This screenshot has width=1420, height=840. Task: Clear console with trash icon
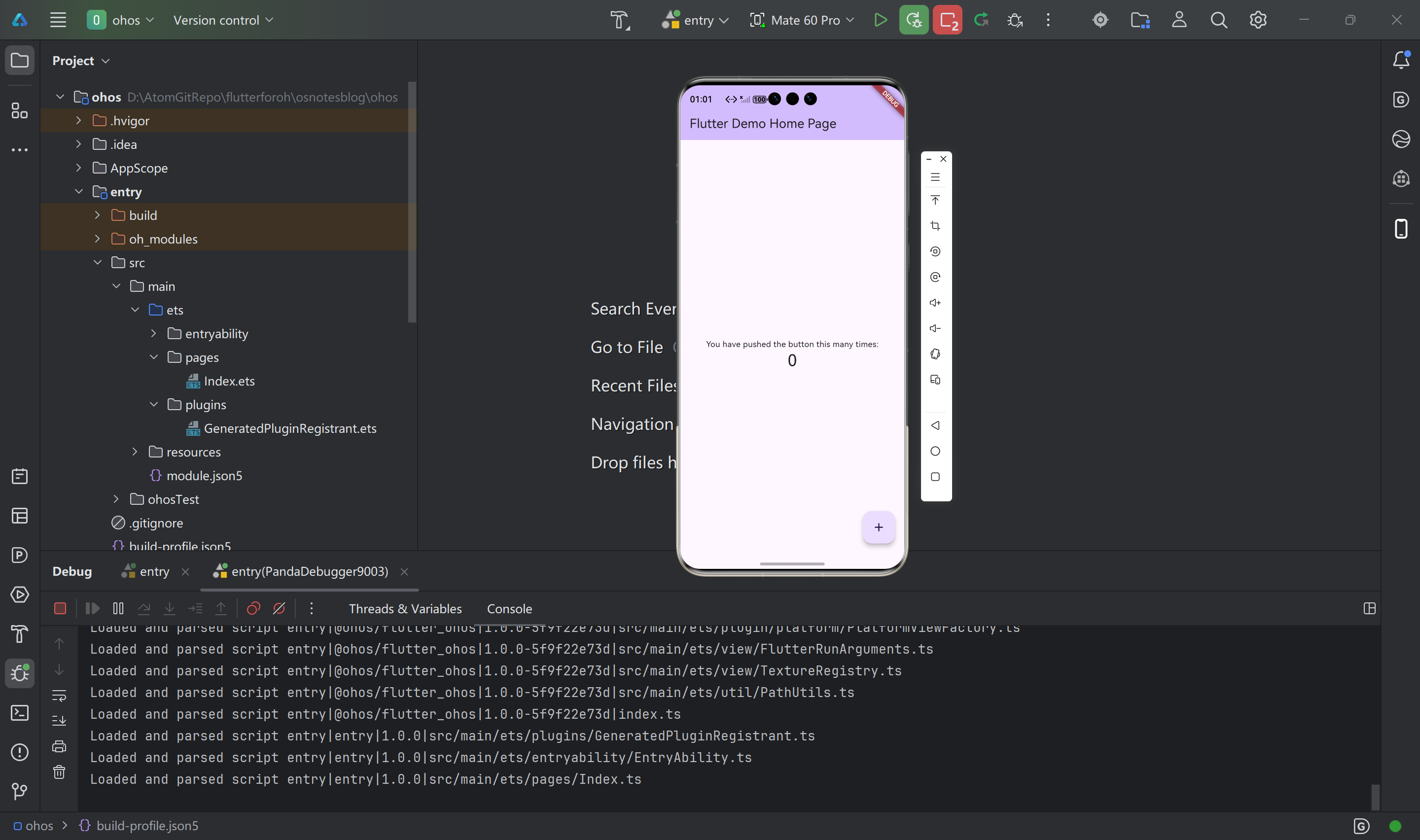[59, 772]
